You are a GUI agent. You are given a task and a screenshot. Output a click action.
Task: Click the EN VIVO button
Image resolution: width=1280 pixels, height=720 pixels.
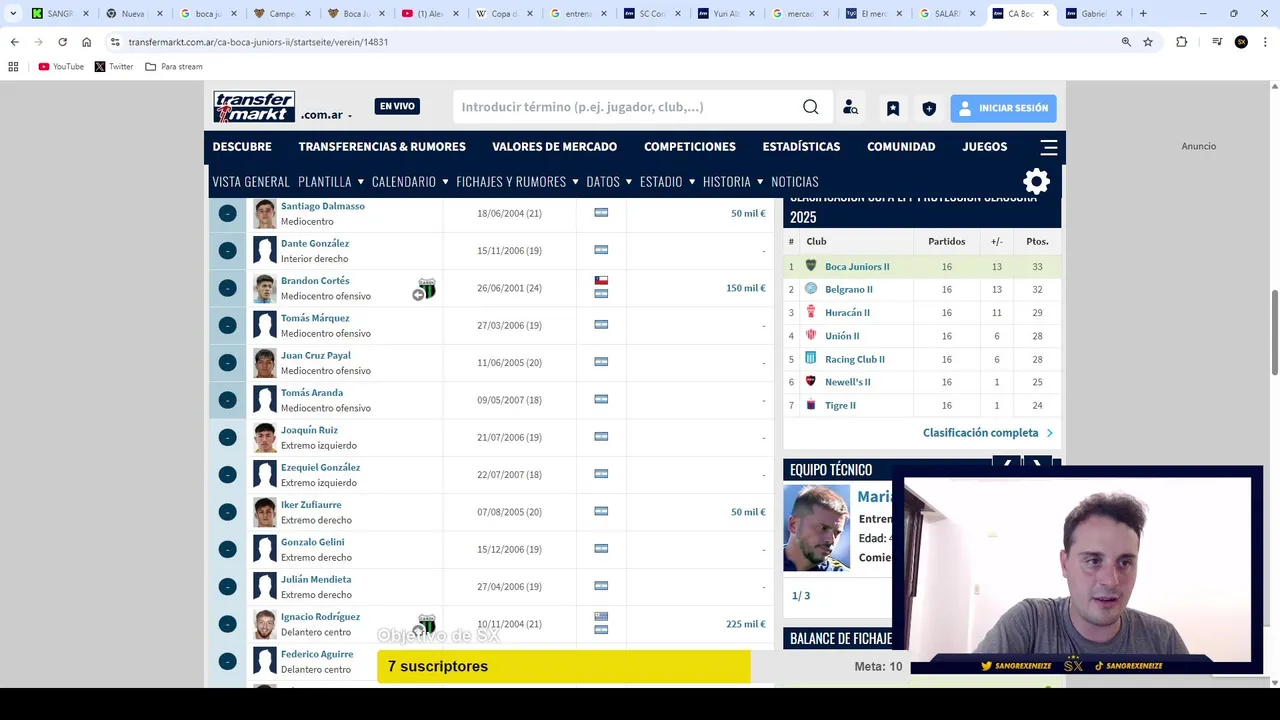click(397, 106)
